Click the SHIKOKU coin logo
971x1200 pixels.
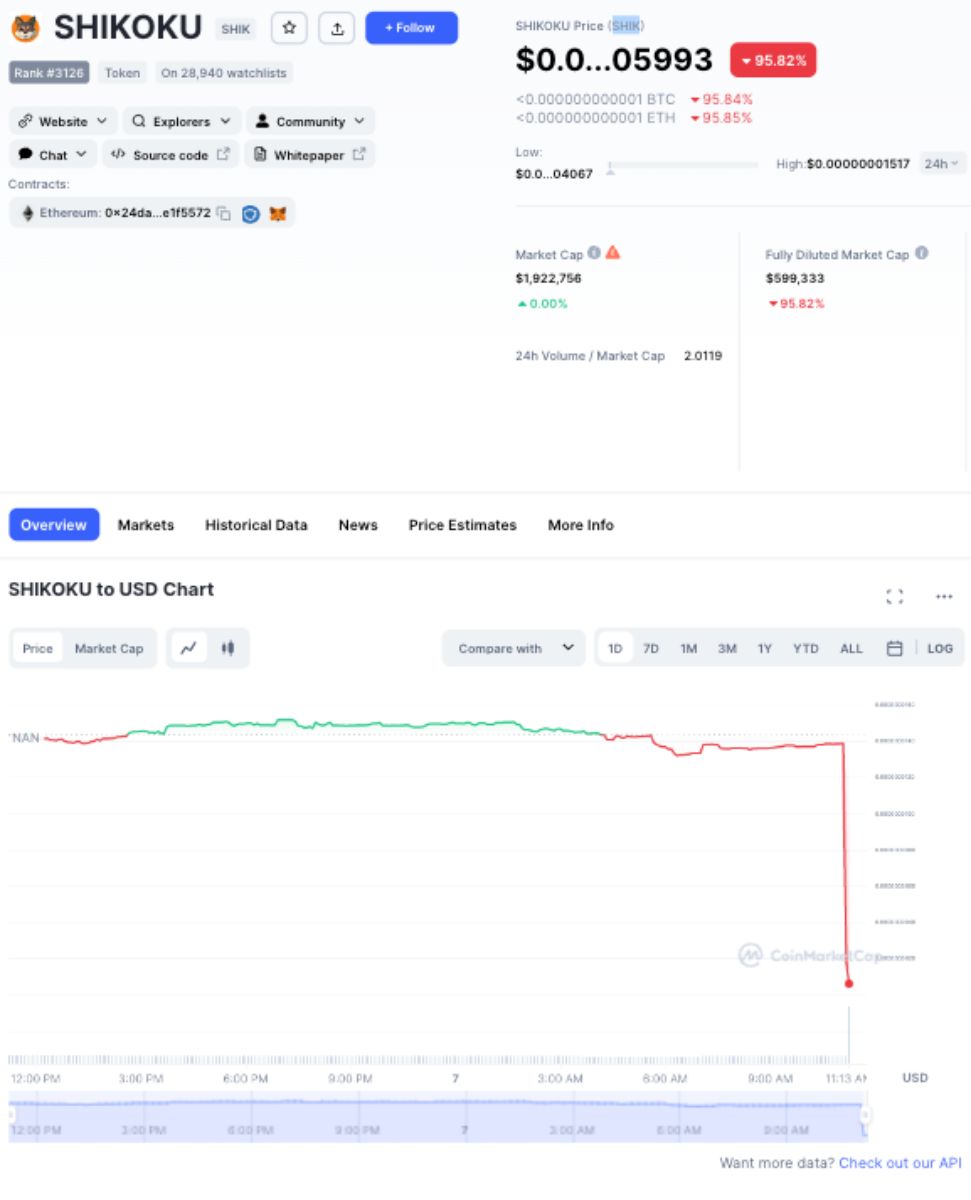25,28
